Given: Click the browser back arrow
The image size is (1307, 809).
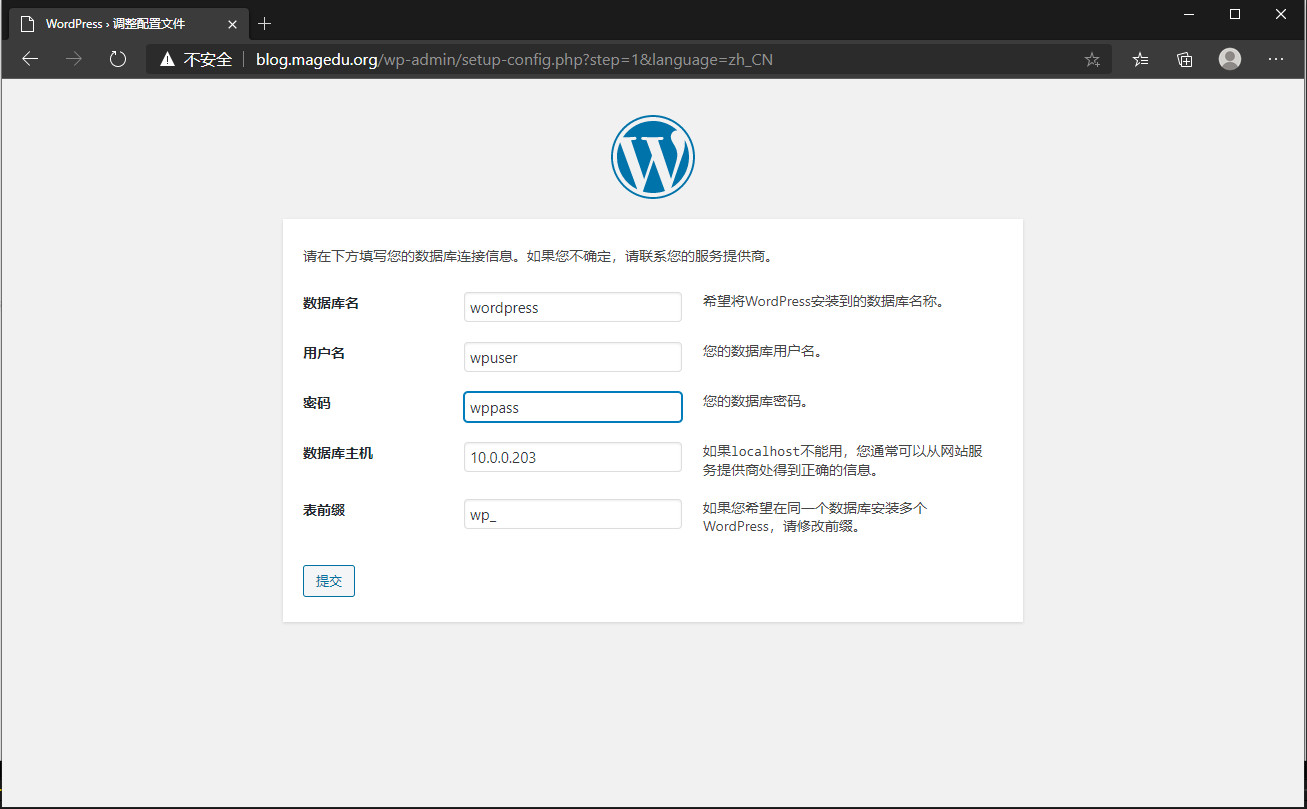Looking at the screenshot, I should [x=30, y=59].
